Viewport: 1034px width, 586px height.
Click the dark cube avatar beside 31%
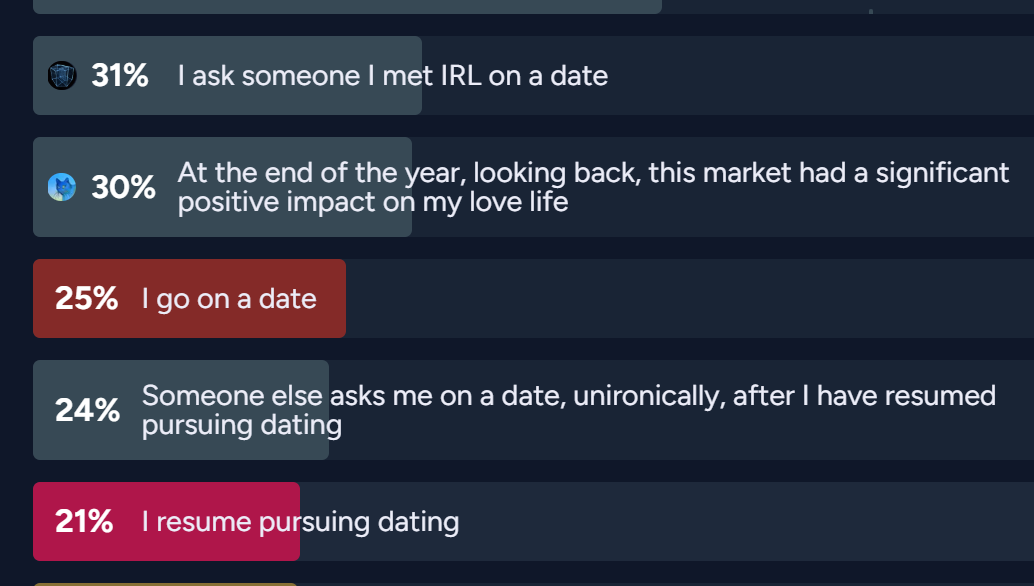(x=62, y=75)
